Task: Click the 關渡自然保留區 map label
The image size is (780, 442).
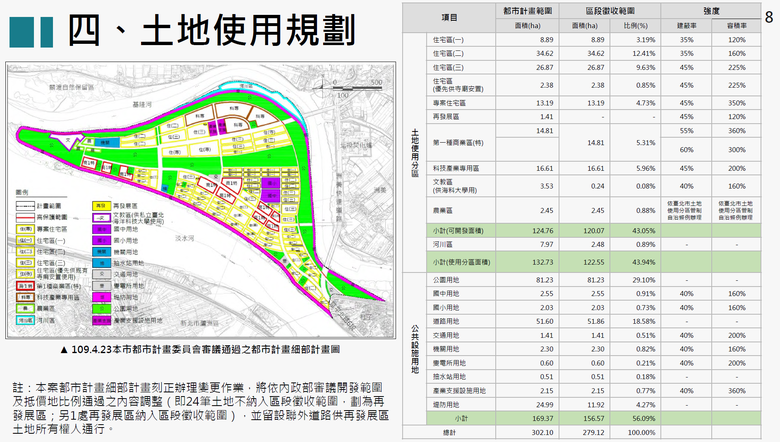Action: 72,87
